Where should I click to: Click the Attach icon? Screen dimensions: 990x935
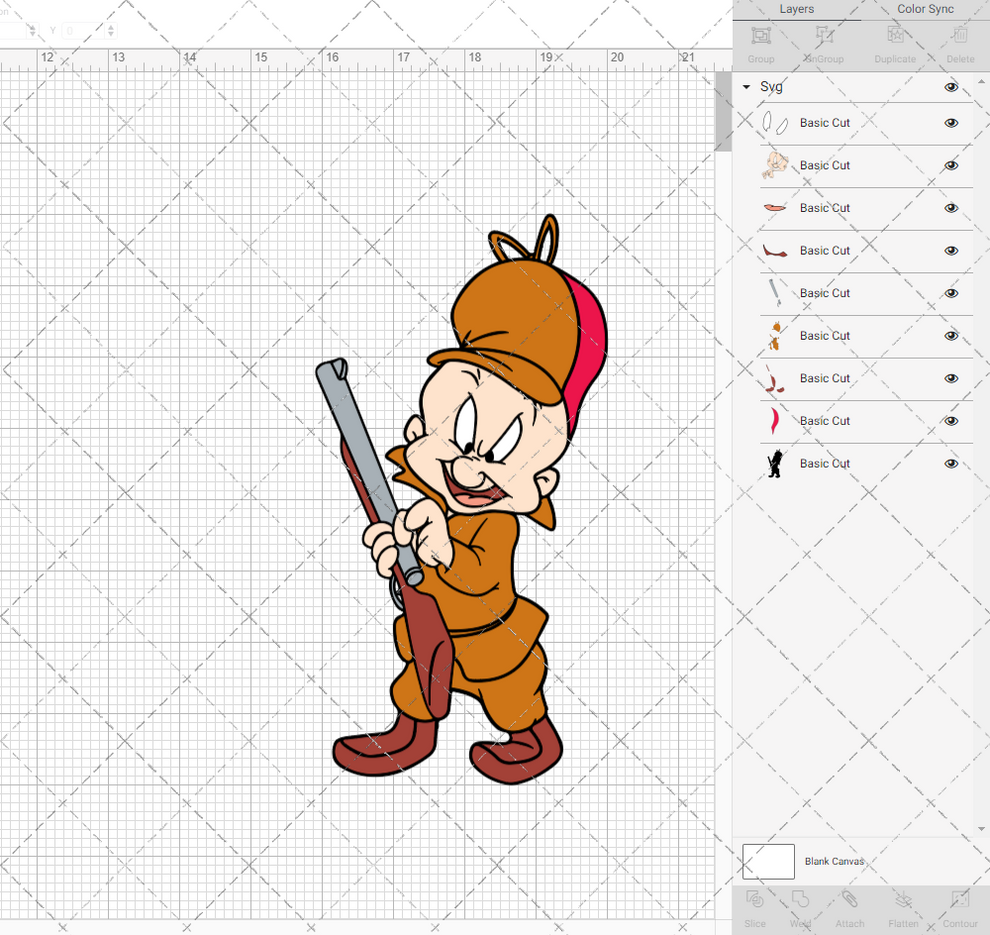click(850, 908)
